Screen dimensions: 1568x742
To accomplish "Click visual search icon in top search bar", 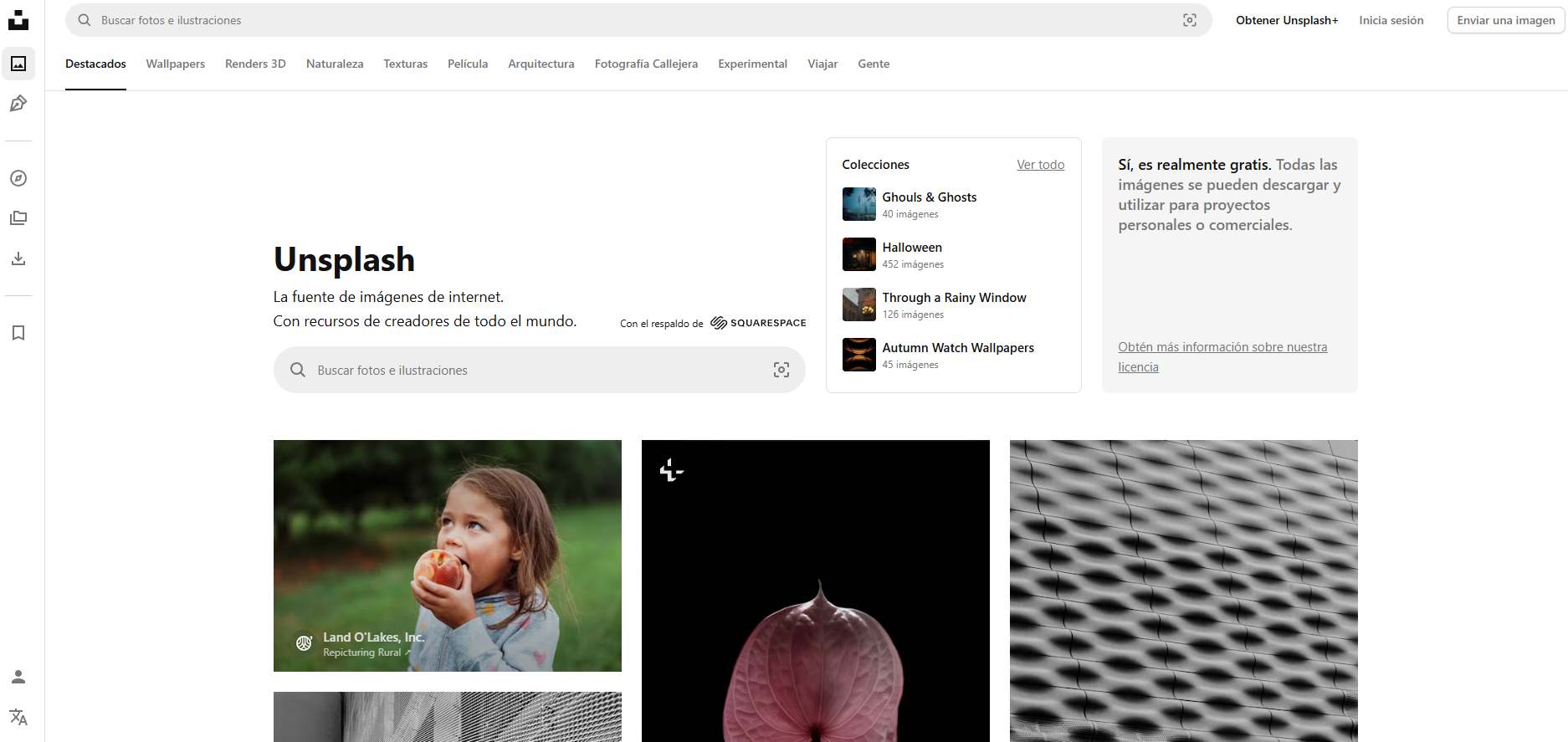I will tap(1189, 20).
